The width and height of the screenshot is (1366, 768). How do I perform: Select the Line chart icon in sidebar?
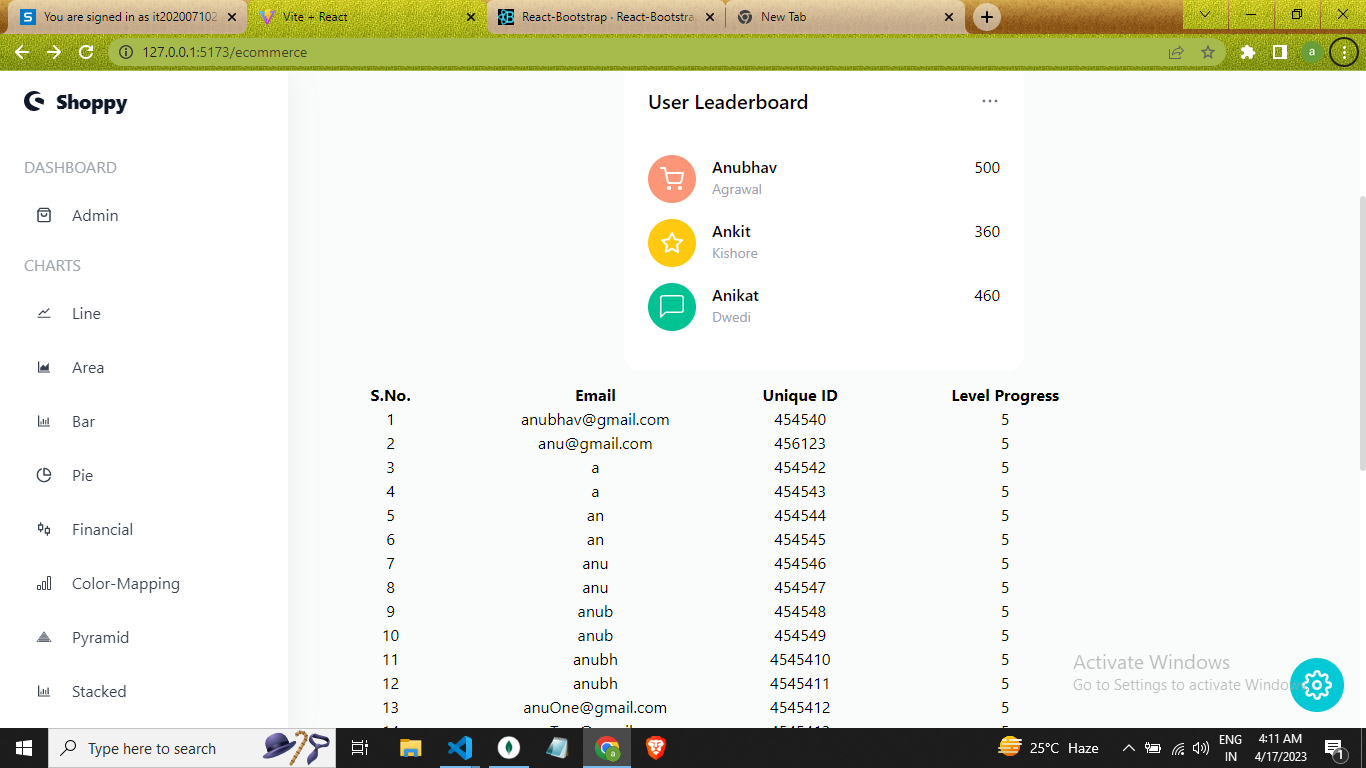pos(44,313)
